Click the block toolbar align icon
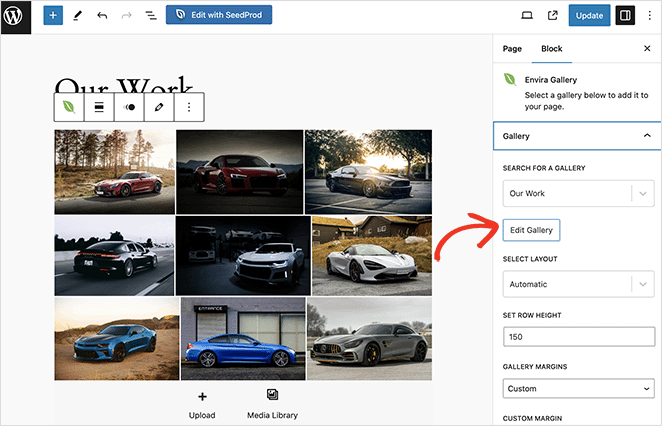This screenshot has height=426, width=662. pyautogui.click(x=99, y=107)
